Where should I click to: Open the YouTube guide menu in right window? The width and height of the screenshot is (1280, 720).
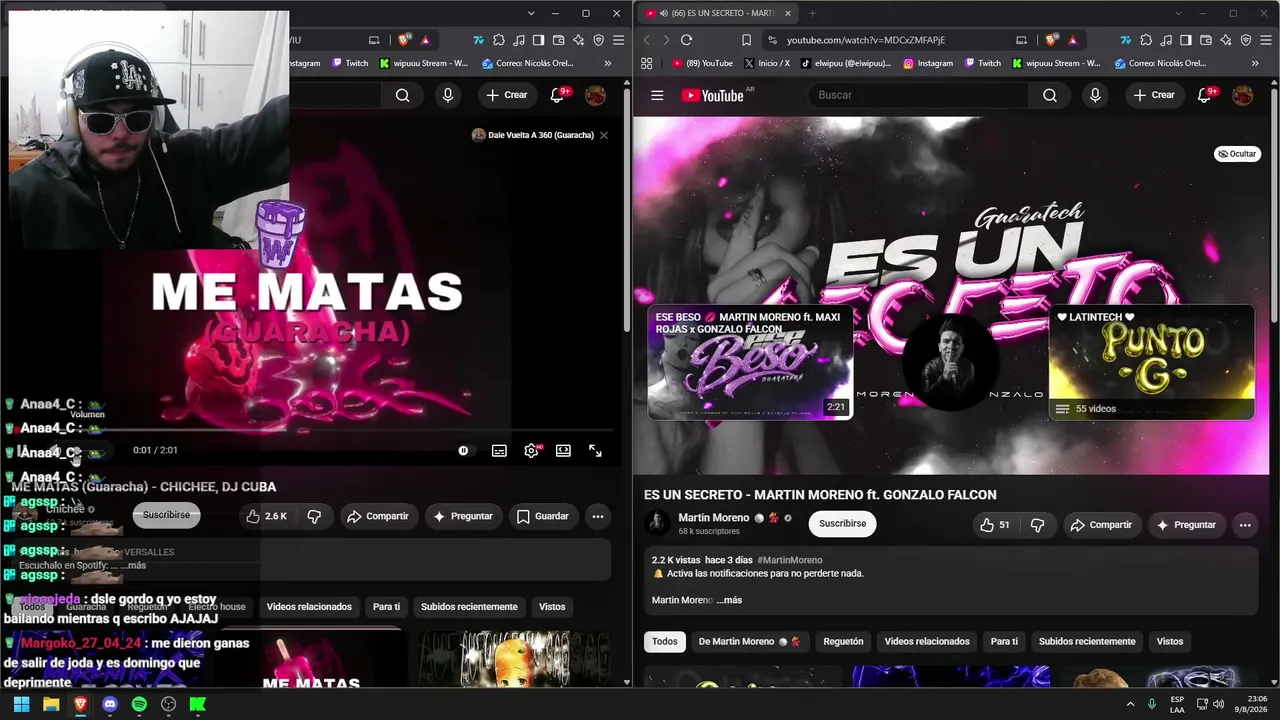click(x=657, y=95)
